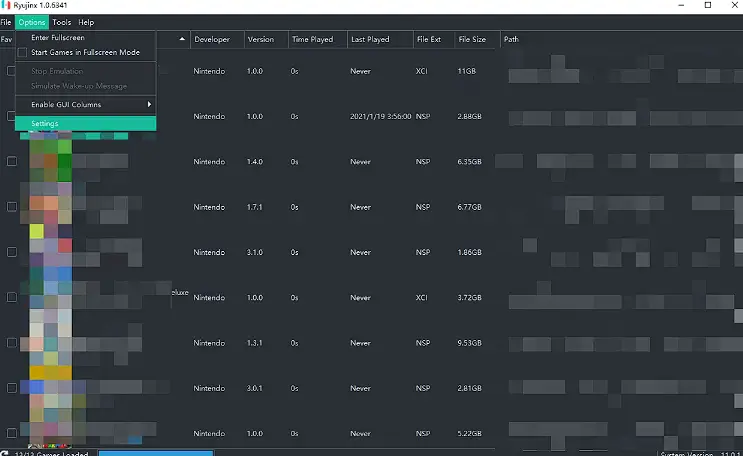743x456 pixels.
Task: Click the pixelated icon of the 1.4.0 game
Action: [50, 162]
